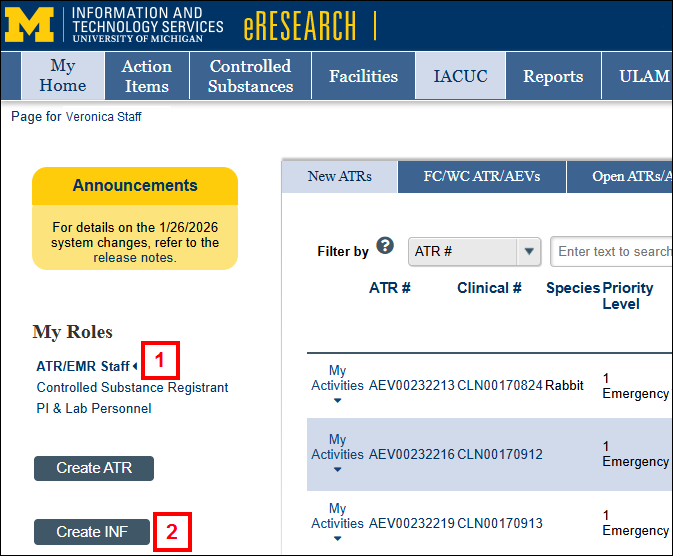Click the eResearch header title
The width and height of the screenshot is (673, 556).
pos(300,26)
